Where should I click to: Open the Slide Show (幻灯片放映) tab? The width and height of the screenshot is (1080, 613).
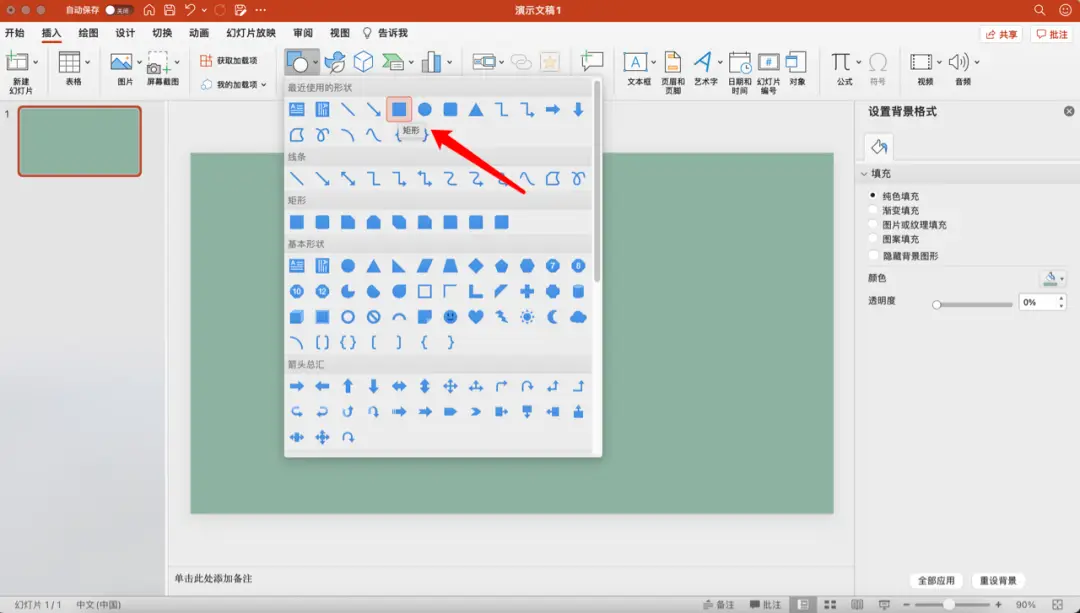coord(251,32)
